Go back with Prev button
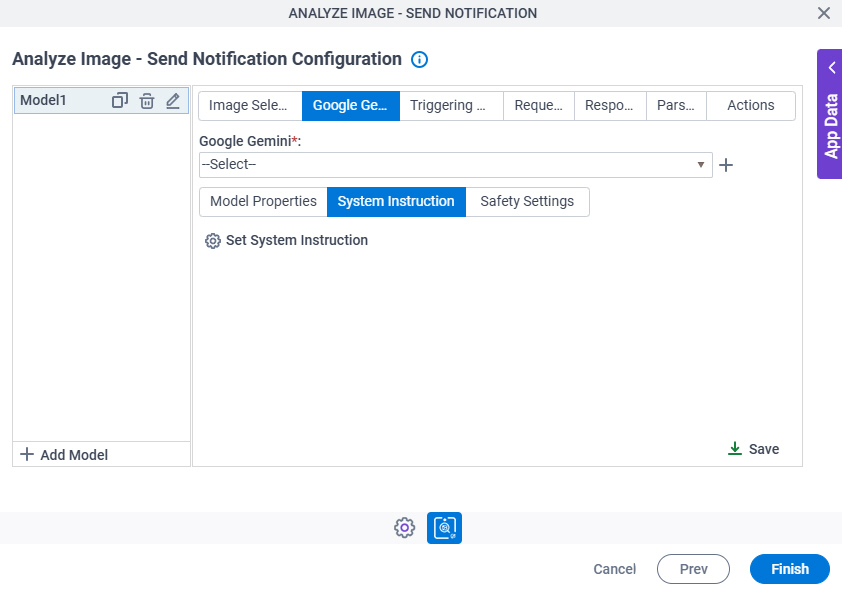 [693, 569]
